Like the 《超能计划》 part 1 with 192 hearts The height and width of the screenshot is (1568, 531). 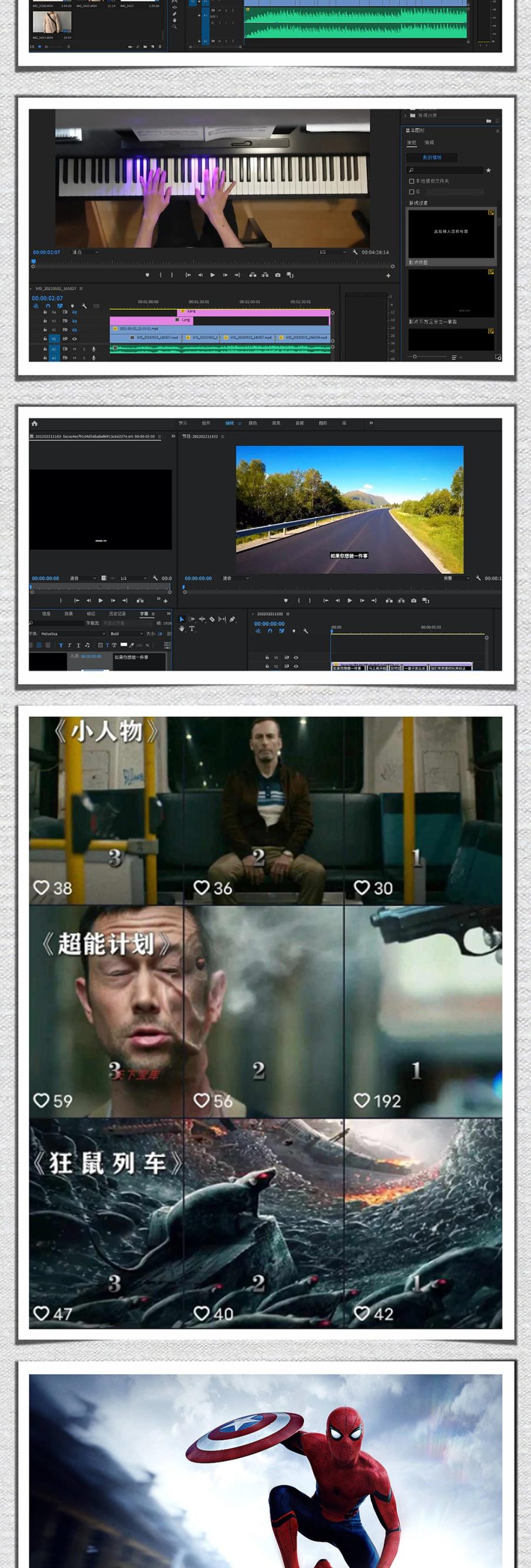[361, 1101]
